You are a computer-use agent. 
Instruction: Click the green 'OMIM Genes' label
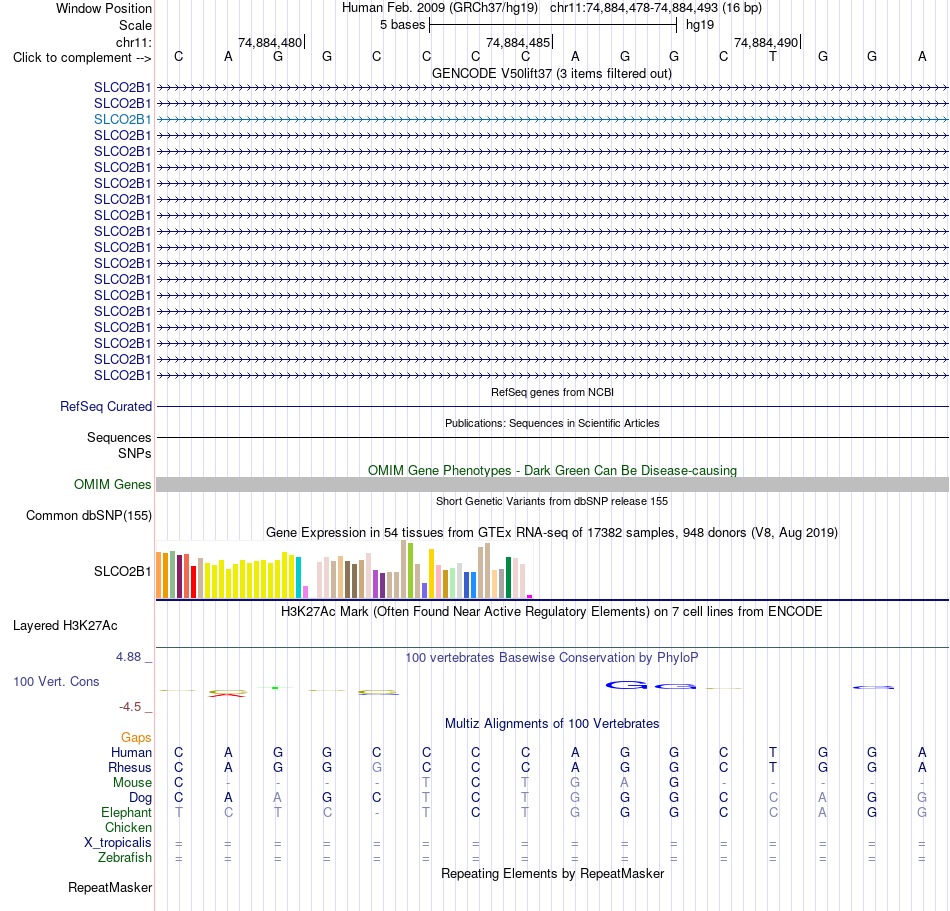[112, 485]
